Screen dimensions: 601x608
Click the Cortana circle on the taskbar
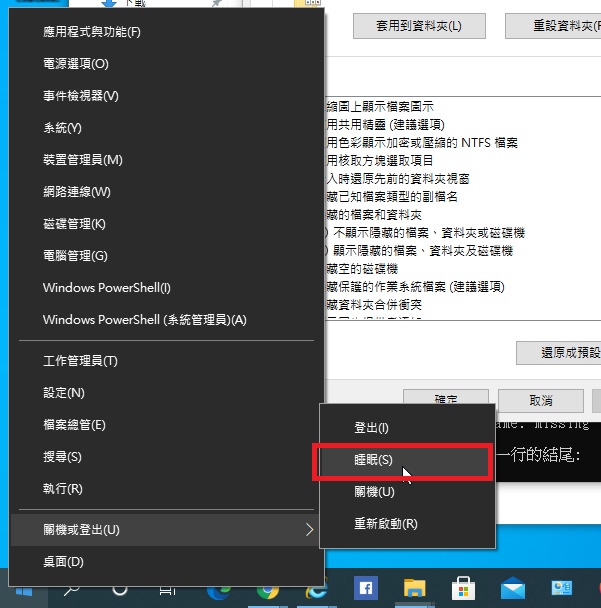tap(120, 591)
